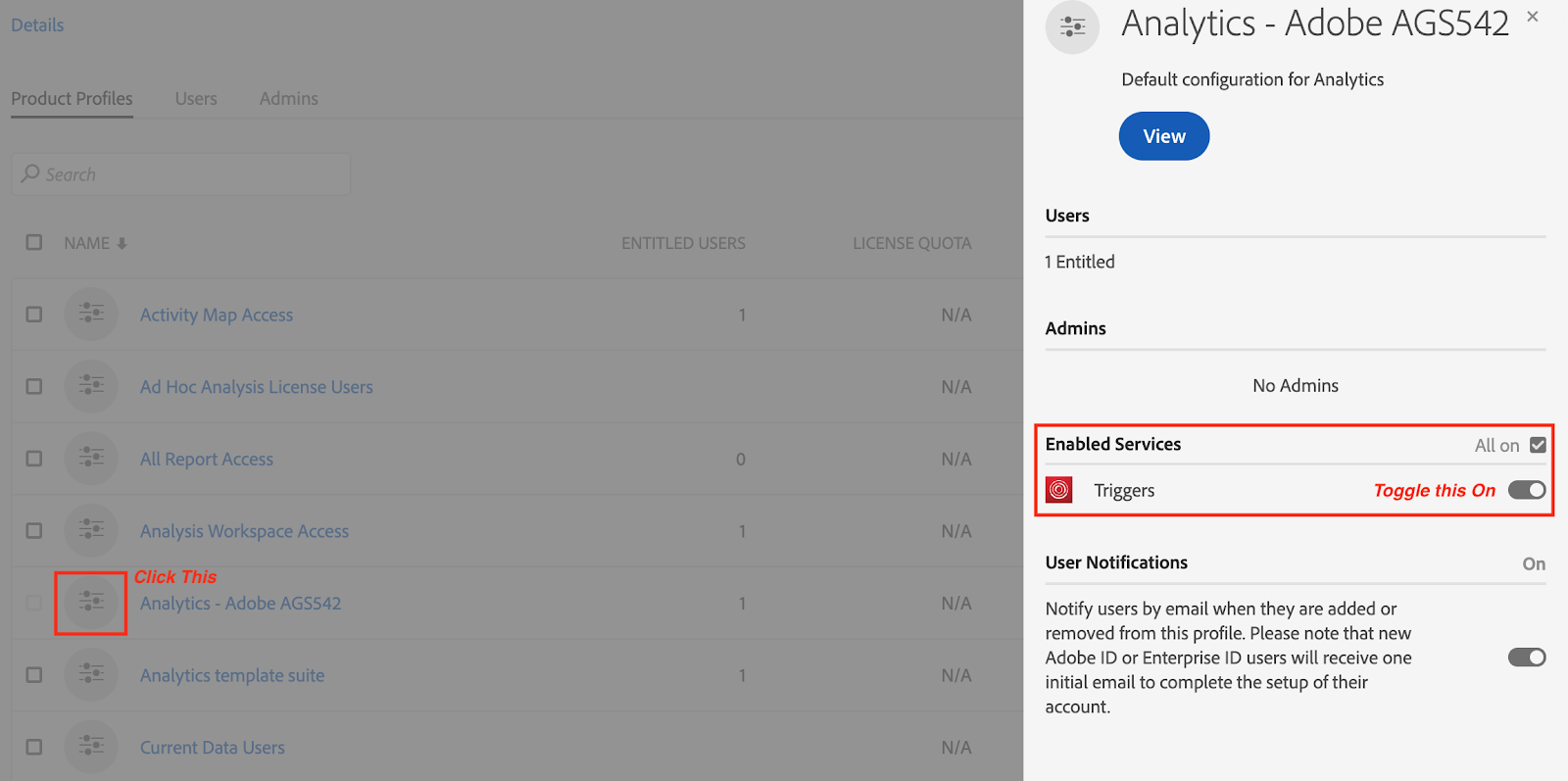Open the Ad Hoc Analysis License Users link

point(257,387)
